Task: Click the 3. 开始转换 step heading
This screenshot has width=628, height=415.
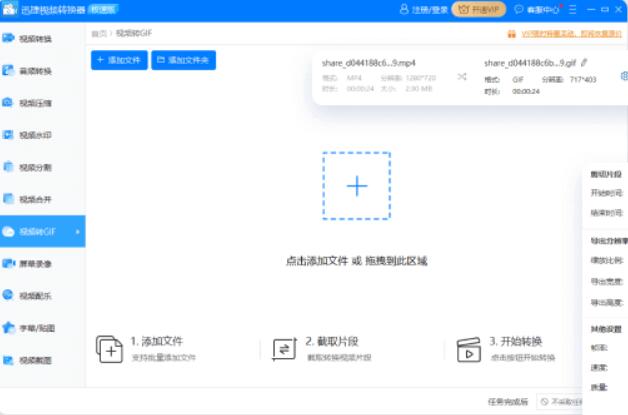Action: click(516, 341)
